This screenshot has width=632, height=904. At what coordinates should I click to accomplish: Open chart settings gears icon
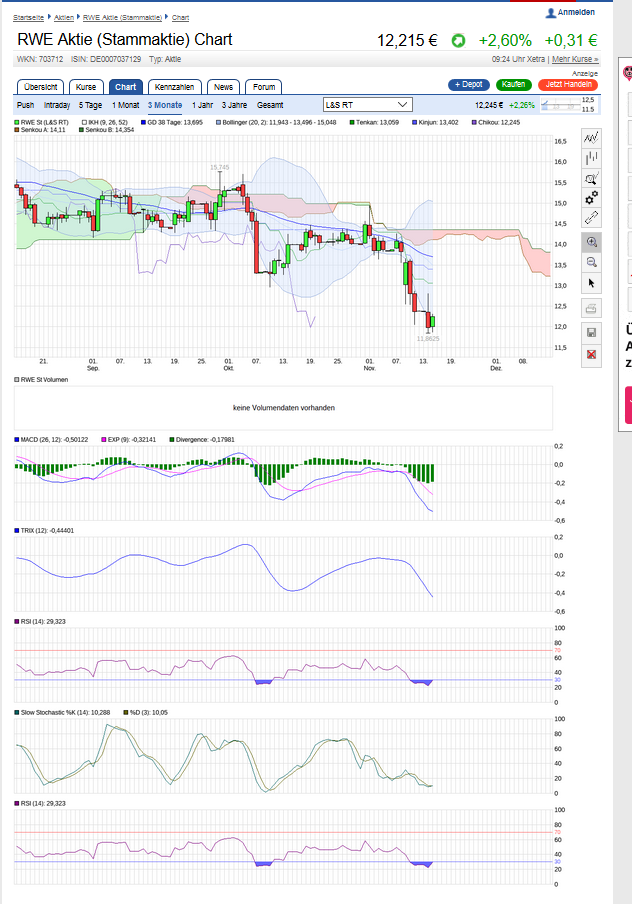click(x=591, y=198)
